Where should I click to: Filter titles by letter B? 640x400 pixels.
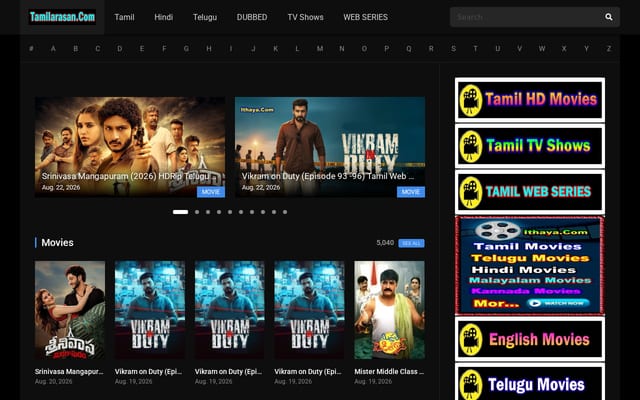pyautogui.click(x=76, y=49)
